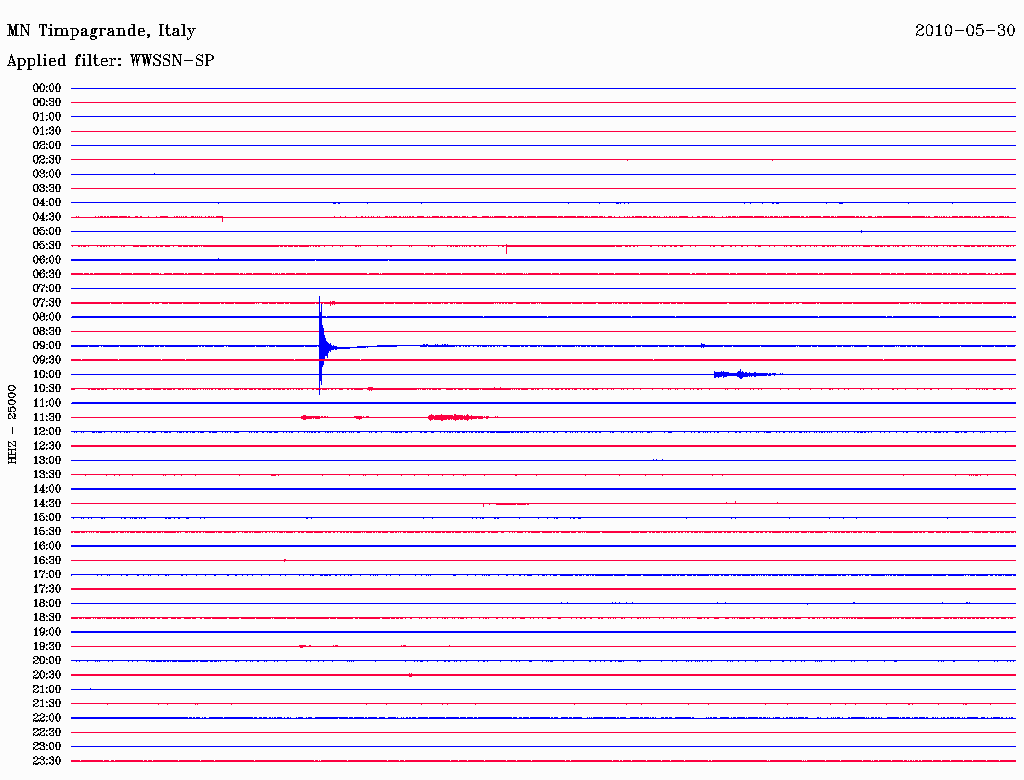Click the 07:30 time label
Image resolution: width=1024 pixels, height=780 pixels.
[x=47, y=303]
